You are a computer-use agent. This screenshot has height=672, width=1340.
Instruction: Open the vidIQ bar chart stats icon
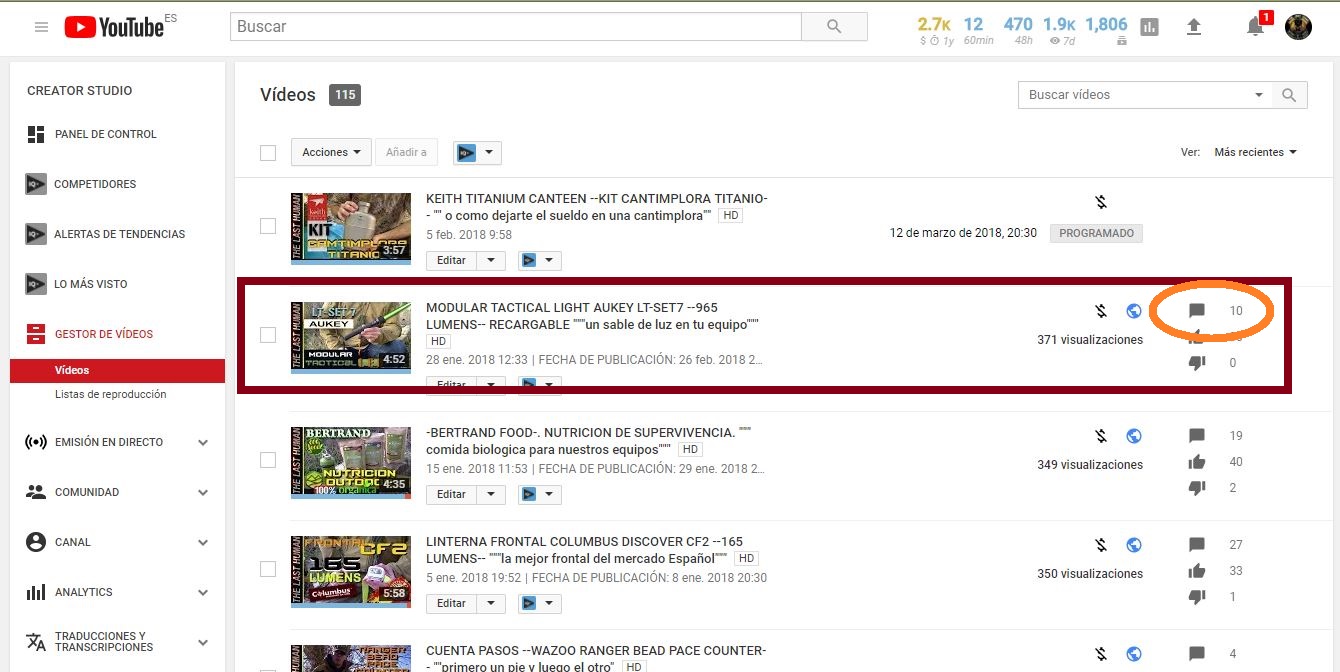tap(1149, 27)
